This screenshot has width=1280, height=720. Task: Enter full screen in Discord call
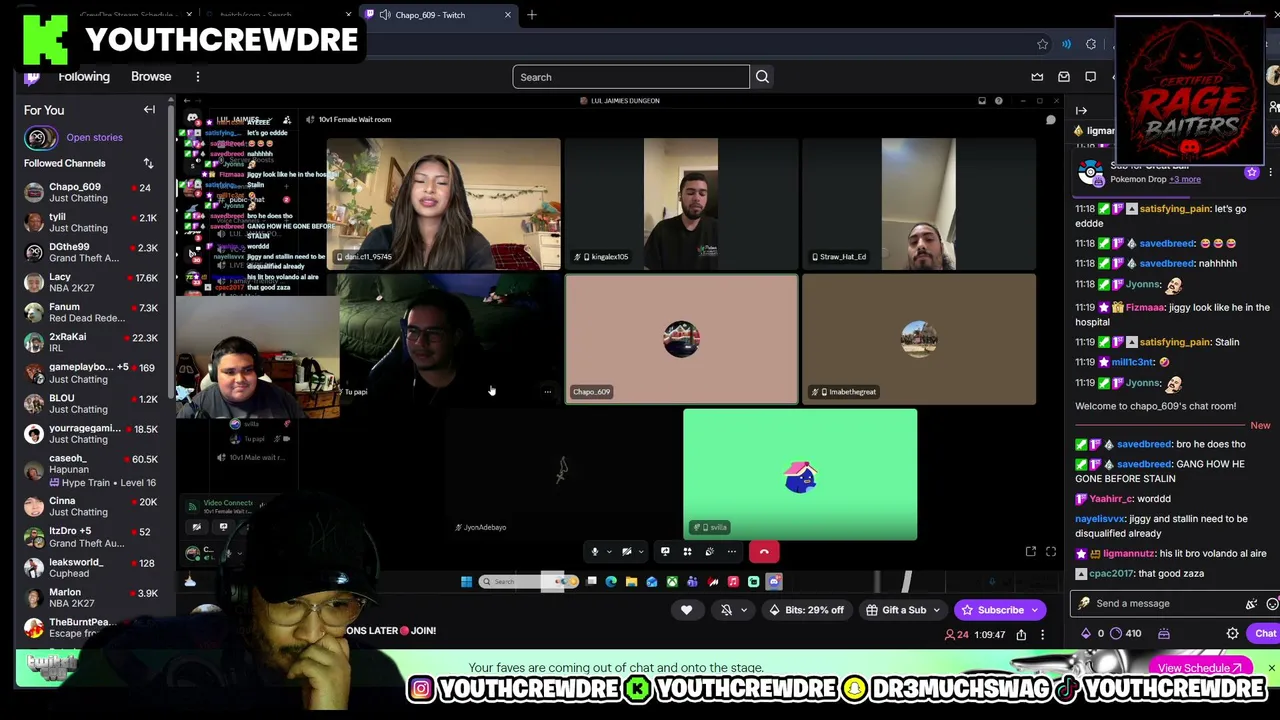tap(1051, 551)
